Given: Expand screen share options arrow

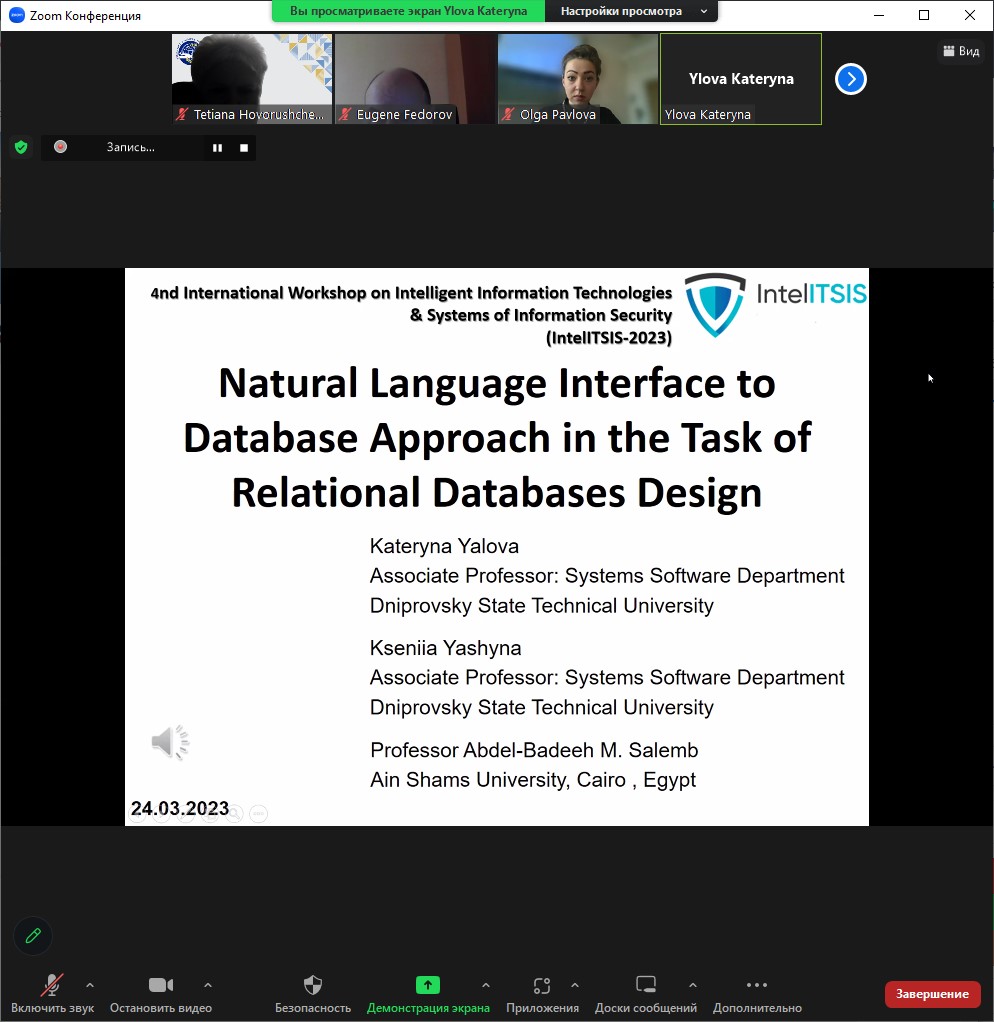Looking at the screenshot, I should pyautogui.click(x=486, y=985).
